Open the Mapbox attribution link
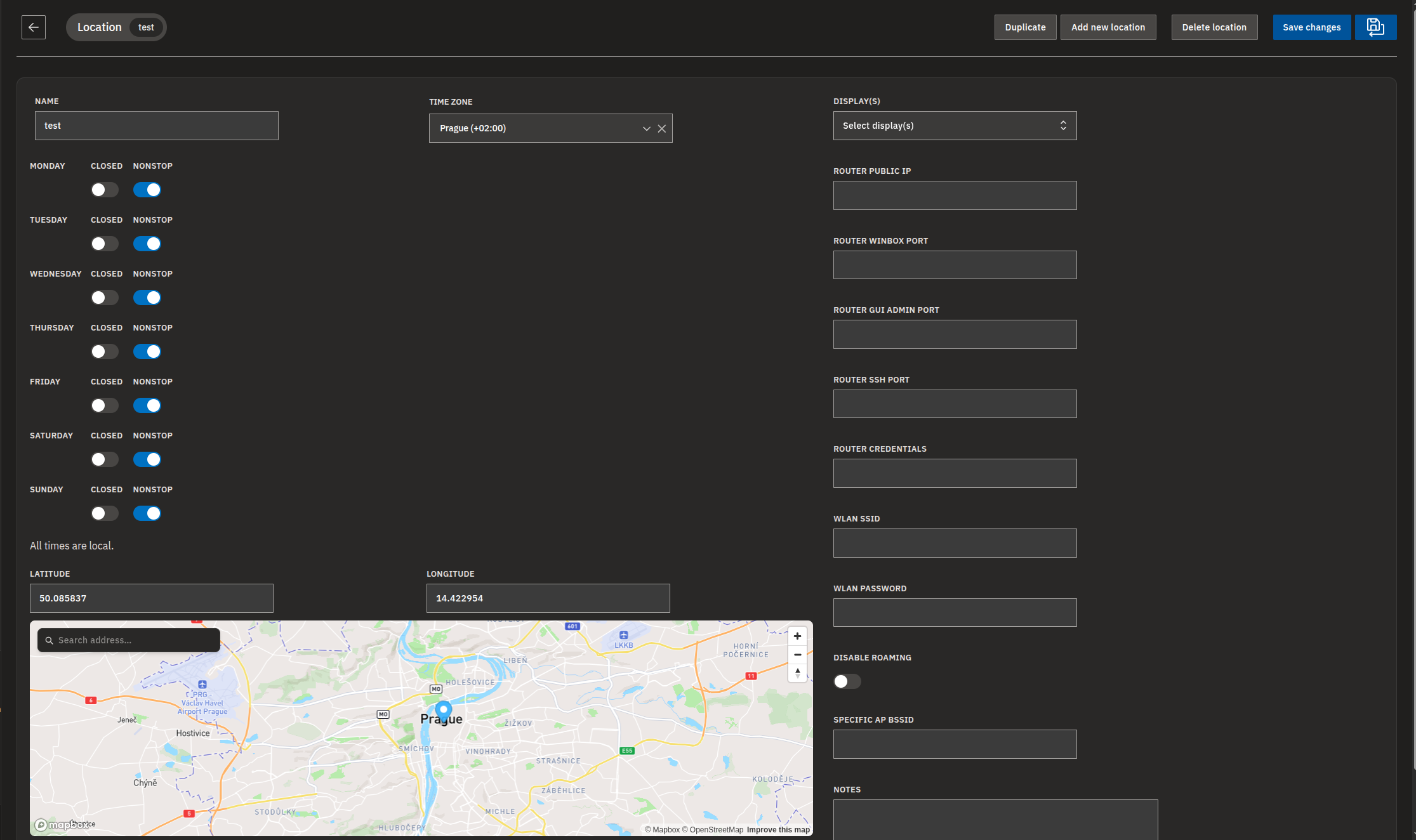The height and width of the screenshot is (840, 1416). coord(662,830)
